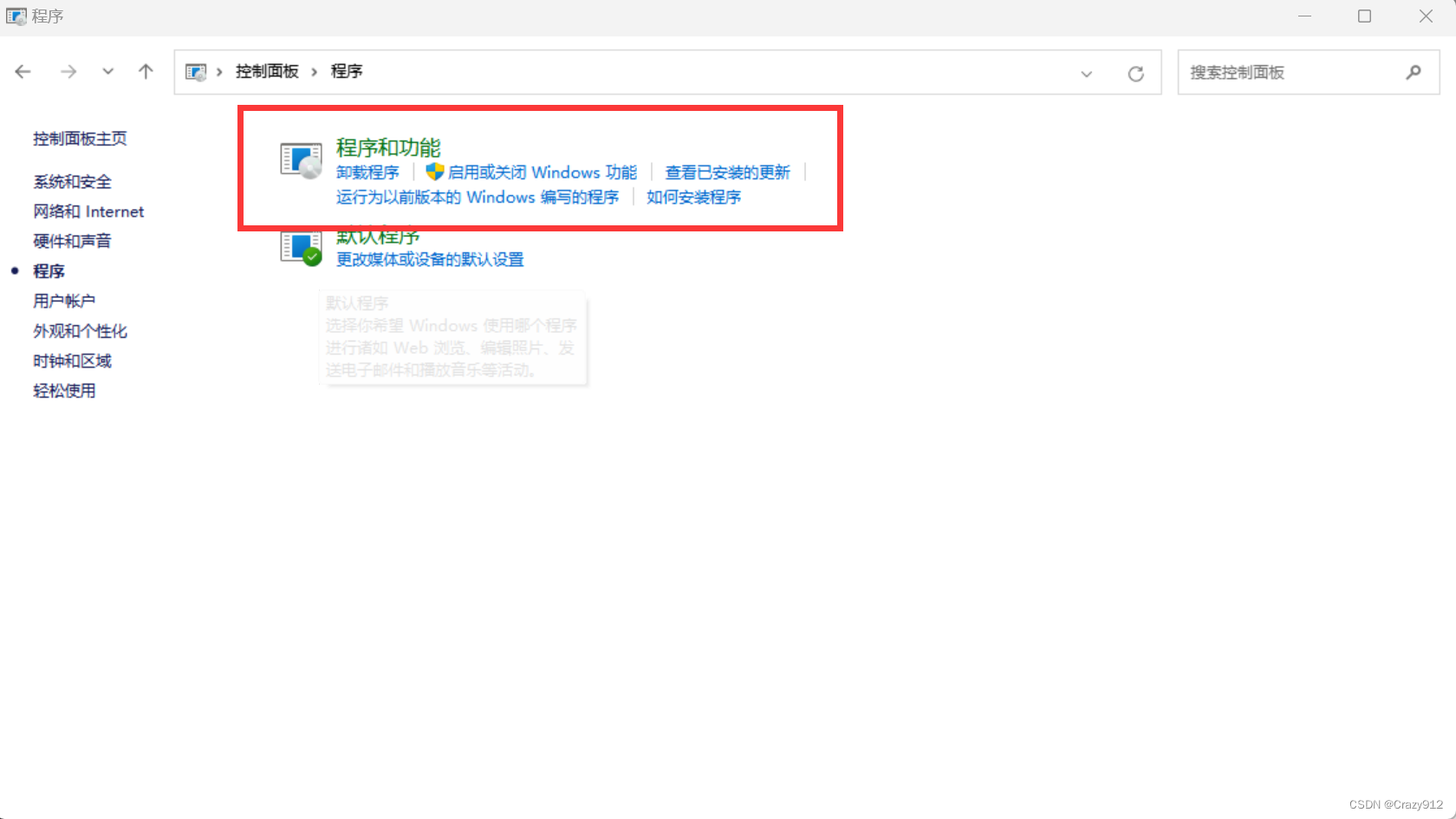This screenshot has width=1456, height=819.
Task: Click the Forward navigation arrow
Action: (68, 72)
